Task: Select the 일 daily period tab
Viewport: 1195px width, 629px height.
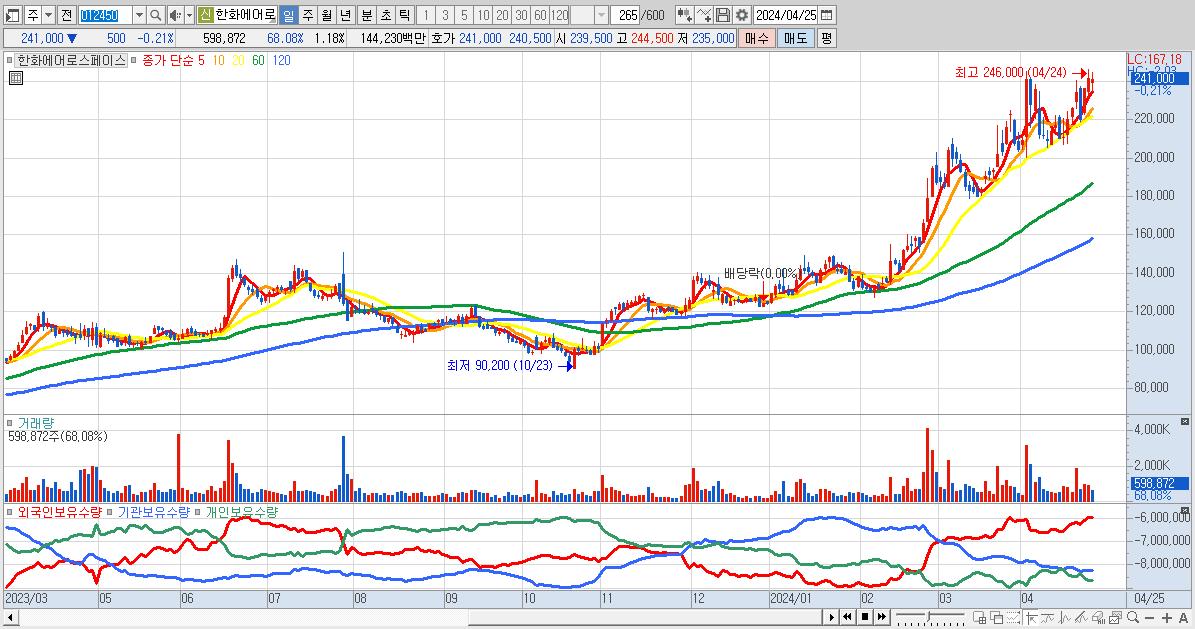Action: pyautogui.click(x=288, y=15)
